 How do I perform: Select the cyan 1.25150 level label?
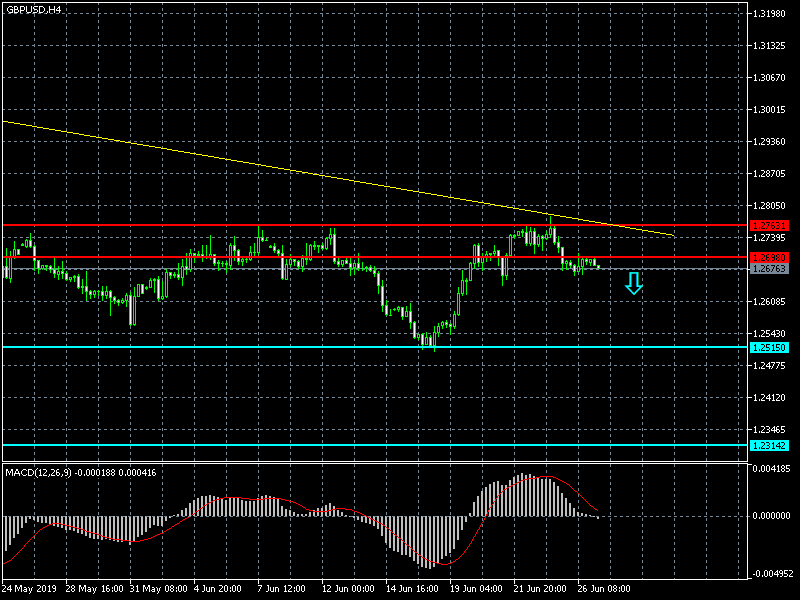769,347
